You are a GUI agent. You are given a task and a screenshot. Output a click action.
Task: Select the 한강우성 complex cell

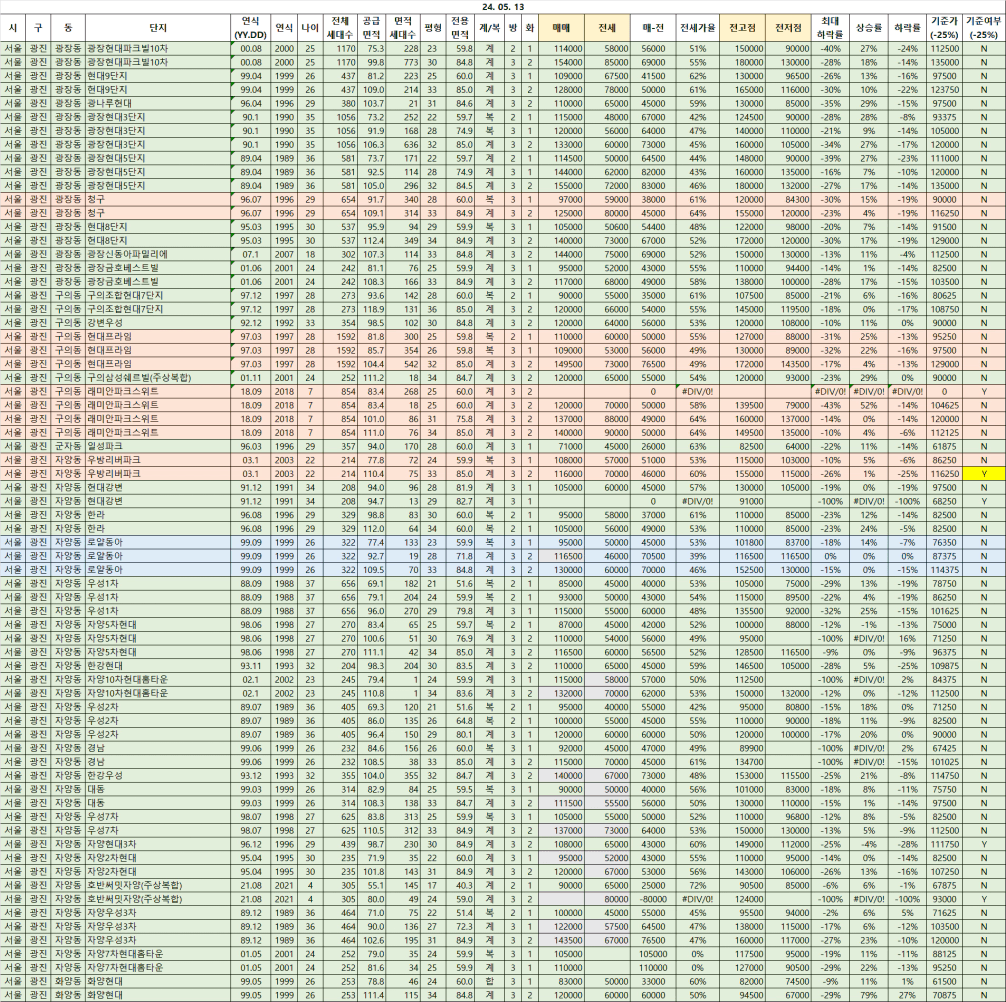point(158,776)
